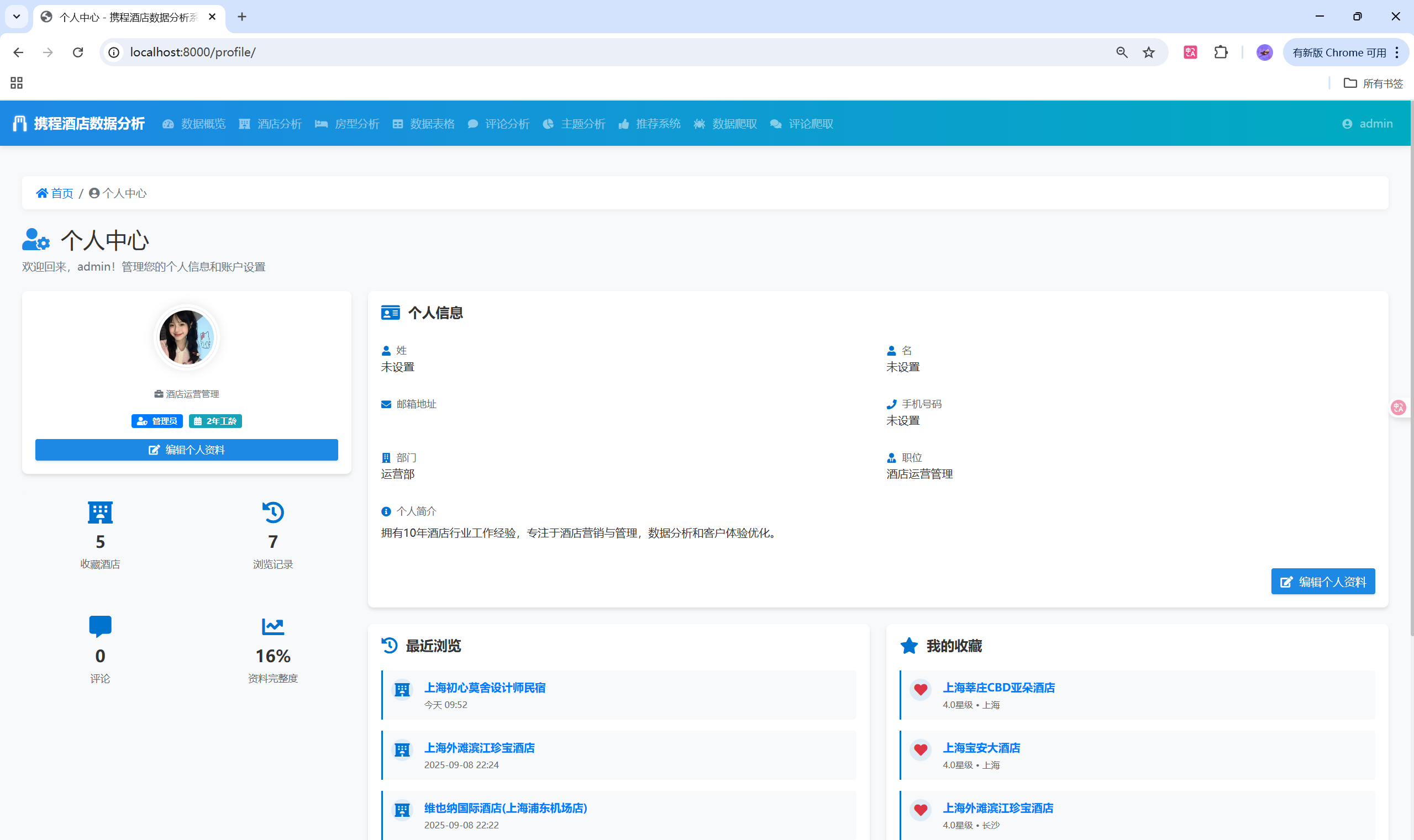Open the tab search dropdown arrow
The height and width of the screenshot is (840, 1414).
click(17, 17)
